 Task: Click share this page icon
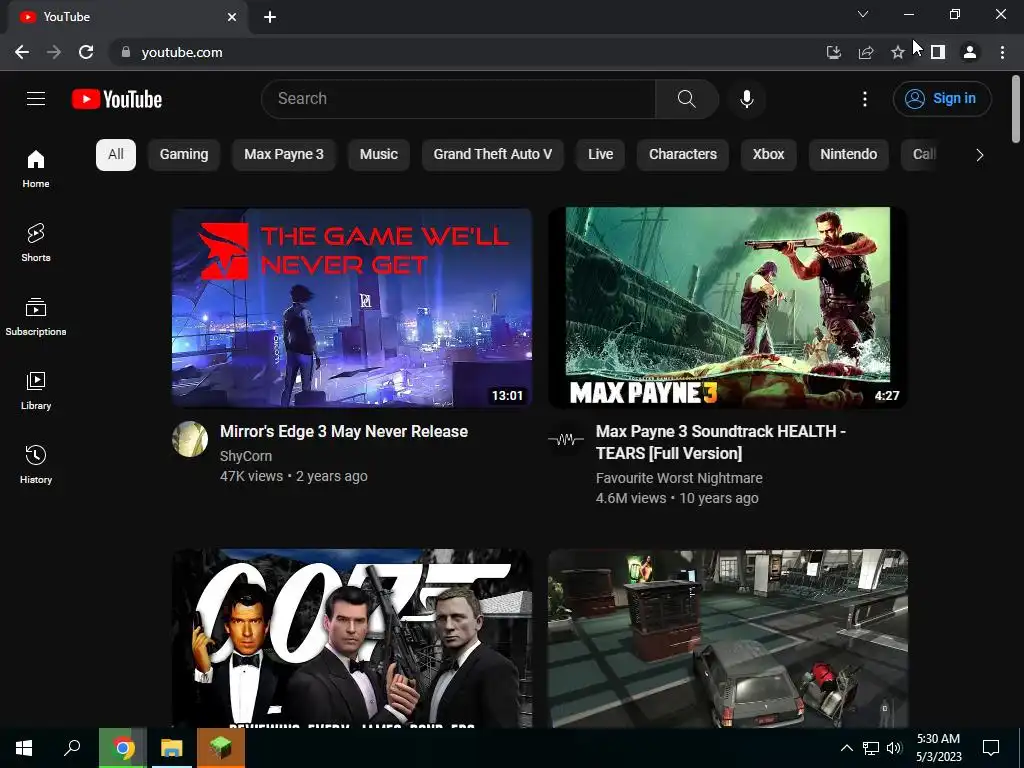(x=866, y=52)
